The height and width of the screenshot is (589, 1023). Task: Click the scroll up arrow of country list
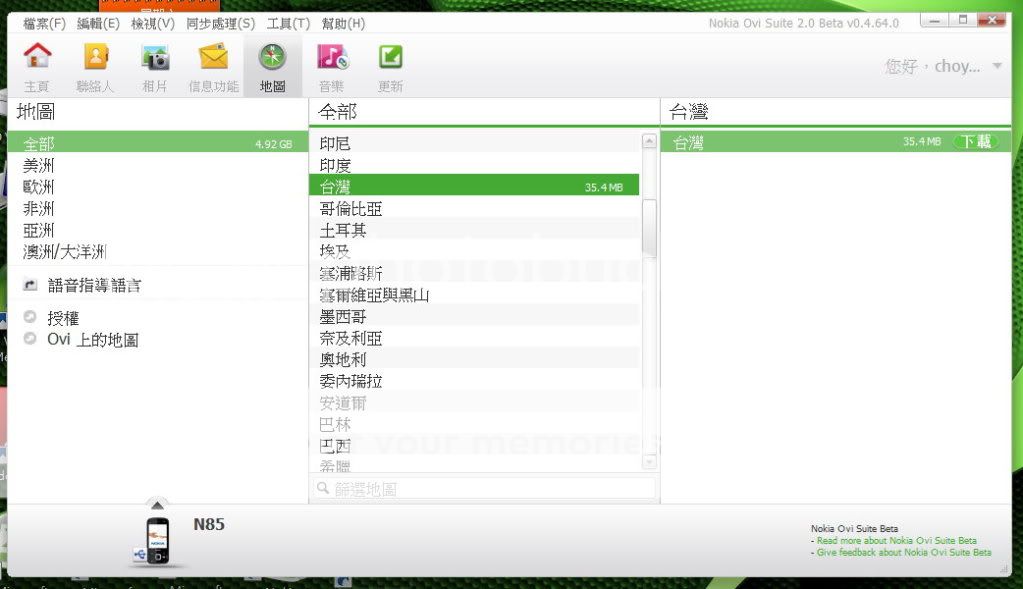point(649,141)
